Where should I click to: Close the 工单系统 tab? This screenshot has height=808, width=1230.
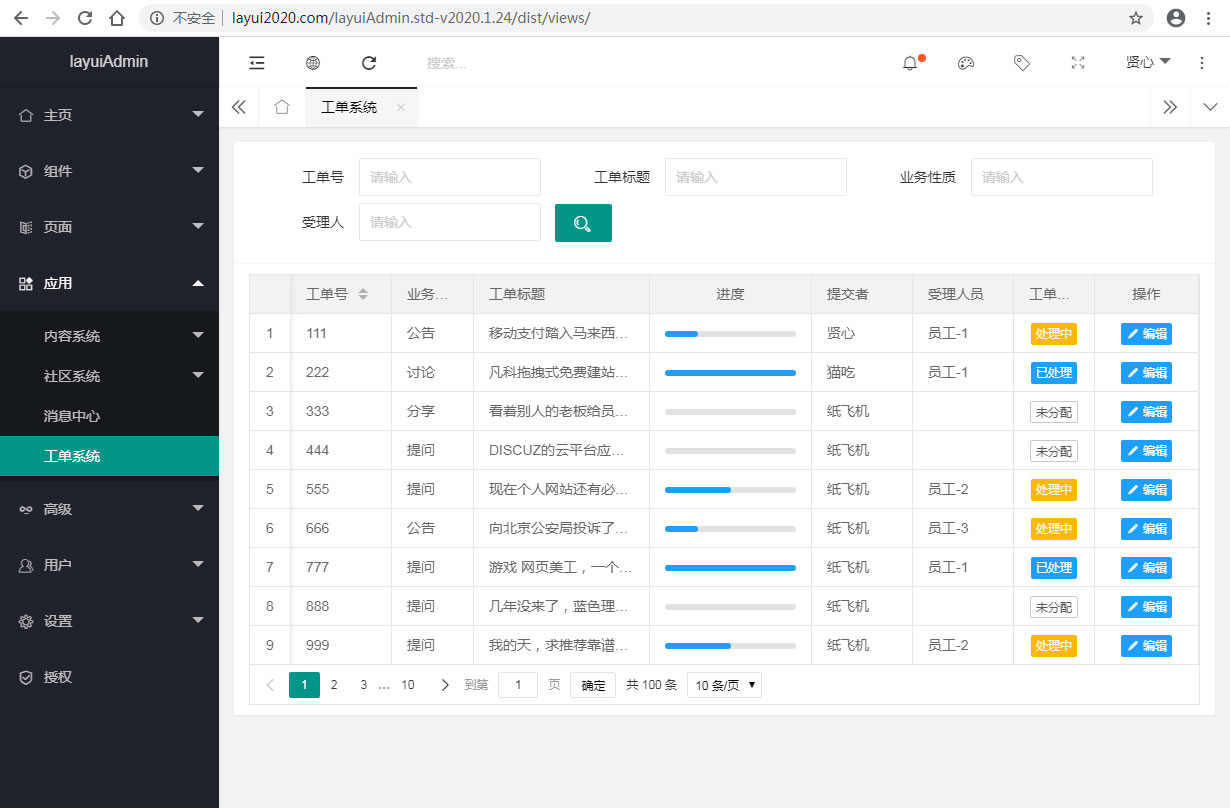coord(401,108)
